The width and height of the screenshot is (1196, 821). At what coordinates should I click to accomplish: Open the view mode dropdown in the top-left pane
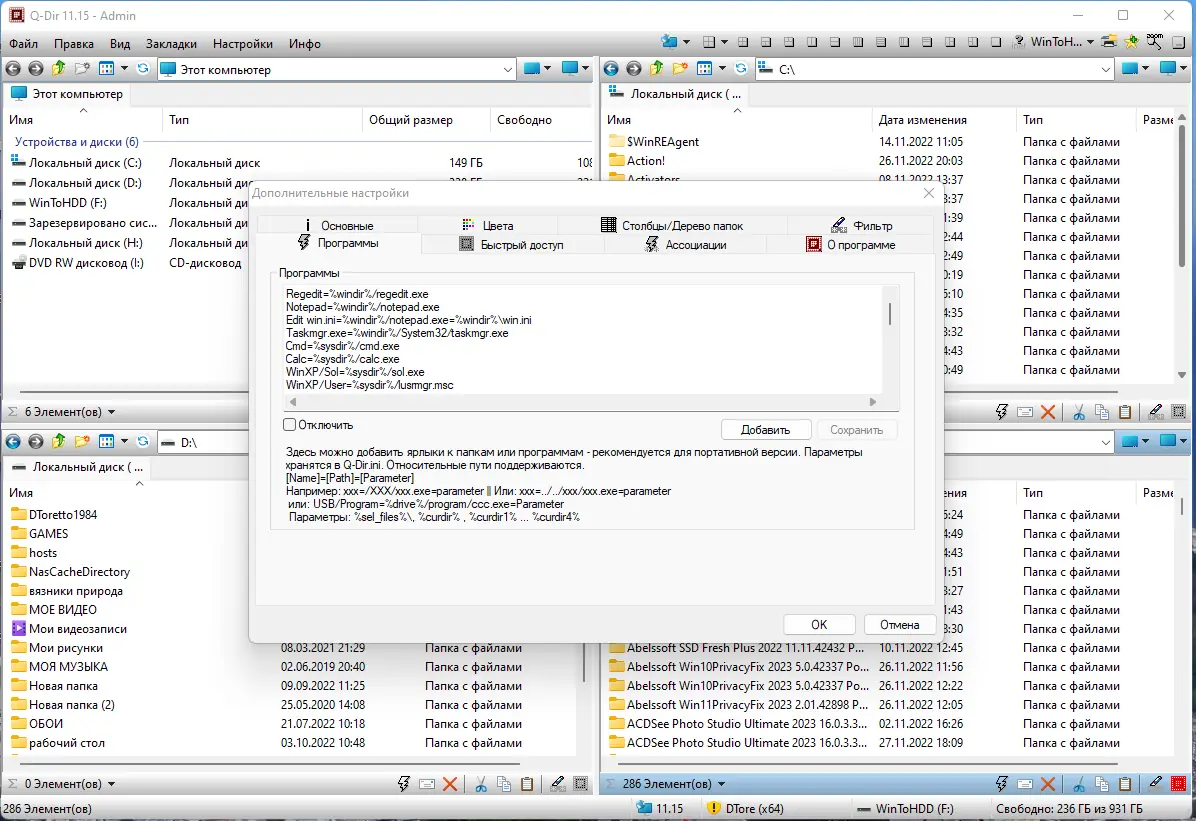coord(124,69)
